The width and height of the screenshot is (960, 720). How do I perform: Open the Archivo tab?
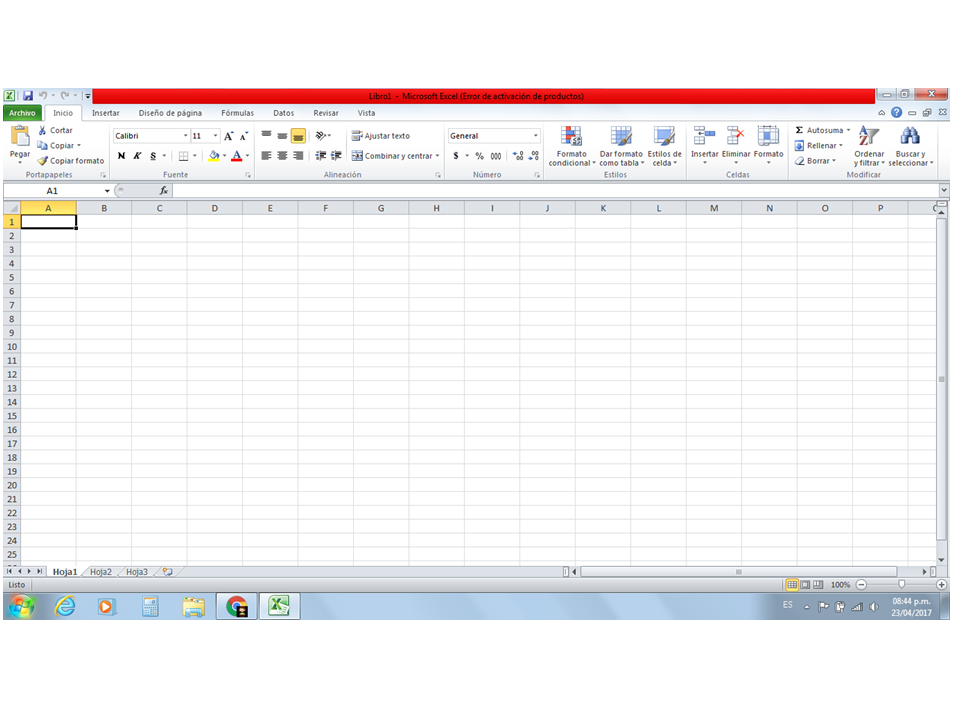pos(22,113)
